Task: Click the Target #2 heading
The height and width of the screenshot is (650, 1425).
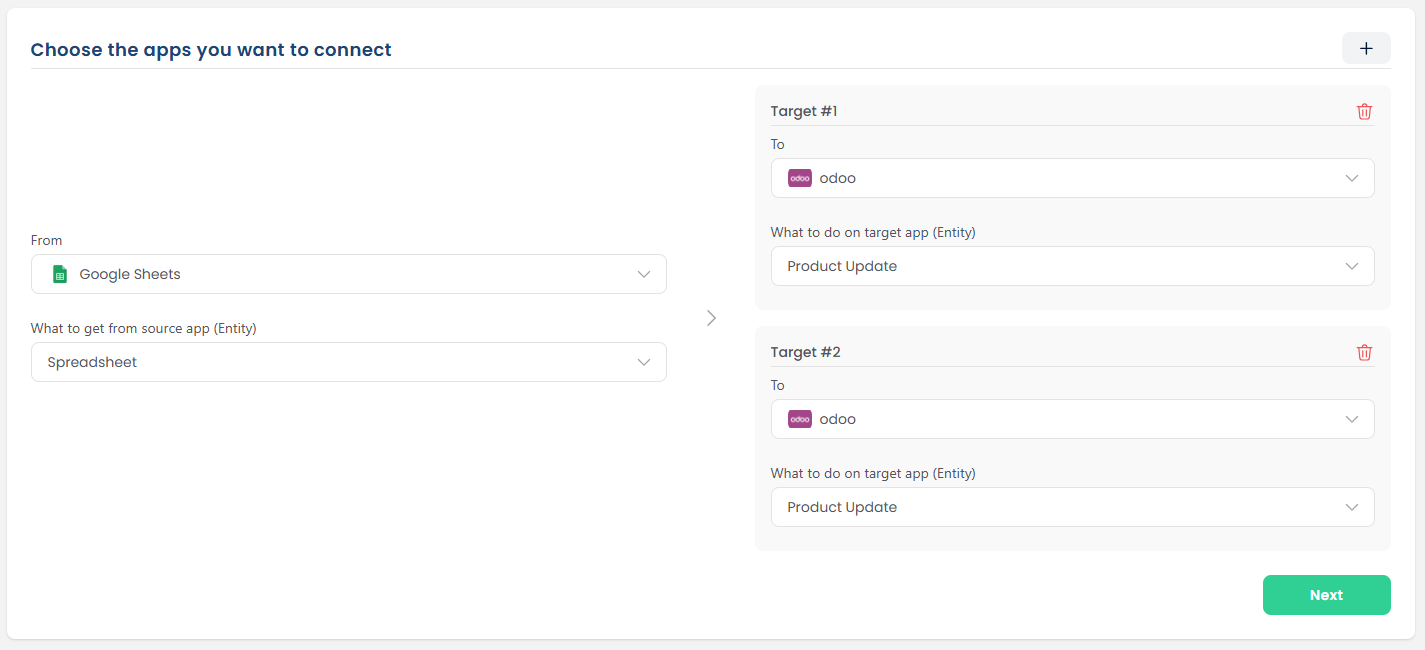Action: [x=805, y=352]
